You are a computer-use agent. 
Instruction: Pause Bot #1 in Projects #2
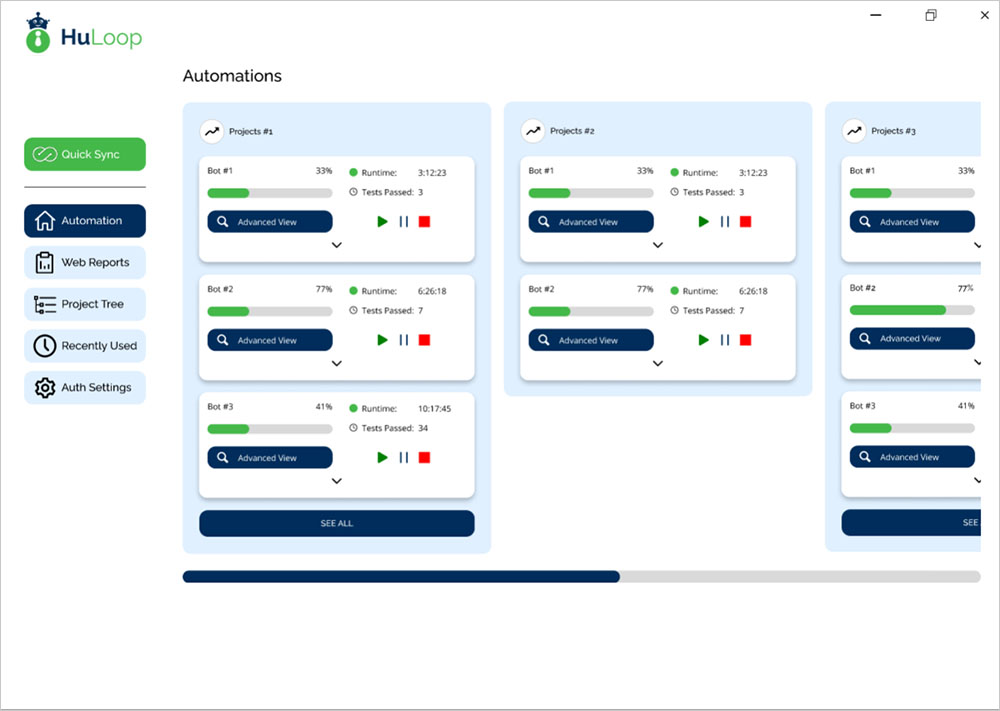click(x=724, y=221)
